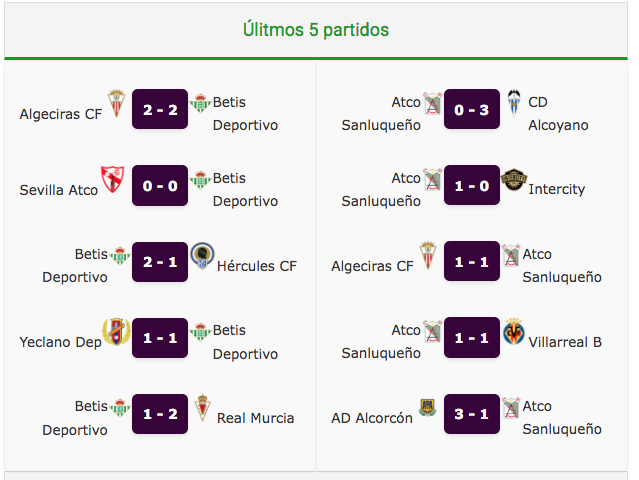Click the Yeclano Dep club crest
The width and height of the screenshot is (639, 480).
point(116,332)
